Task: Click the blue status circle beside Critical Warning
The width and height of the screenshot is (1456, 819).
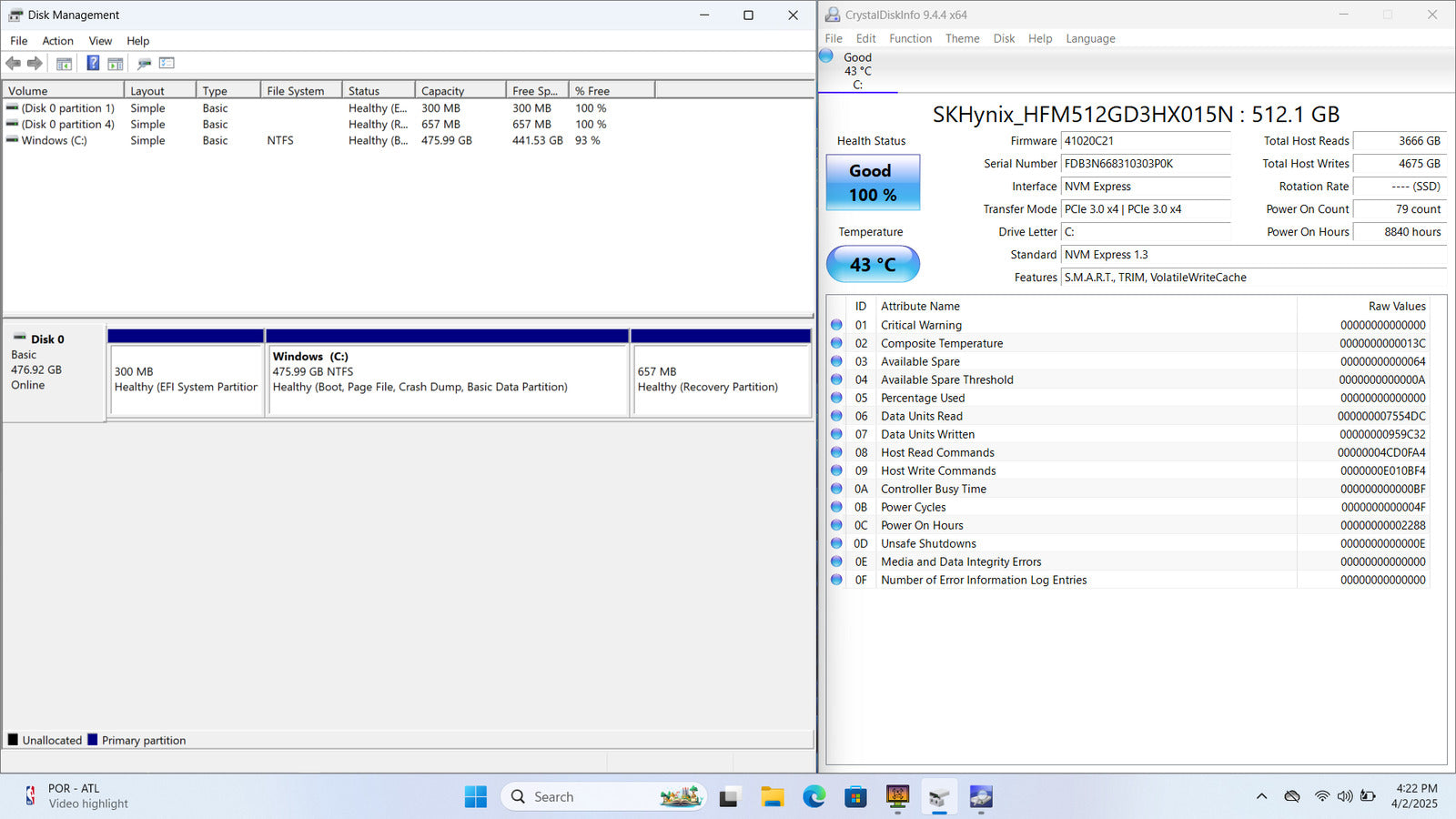Action: (x=836, y=325)
